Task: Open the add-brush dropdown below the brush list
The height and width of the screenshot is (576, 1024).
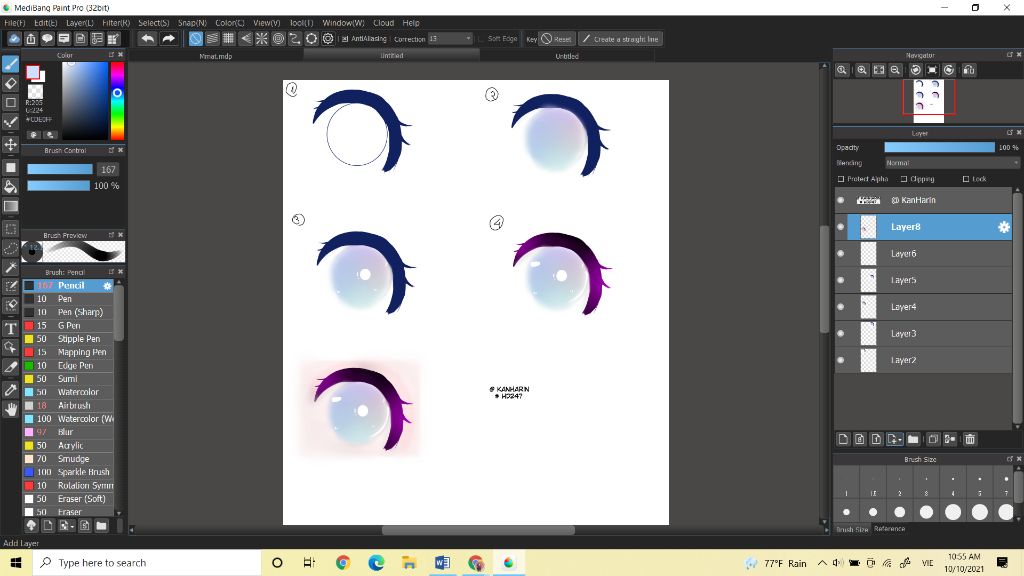Action: click(66, 525)
